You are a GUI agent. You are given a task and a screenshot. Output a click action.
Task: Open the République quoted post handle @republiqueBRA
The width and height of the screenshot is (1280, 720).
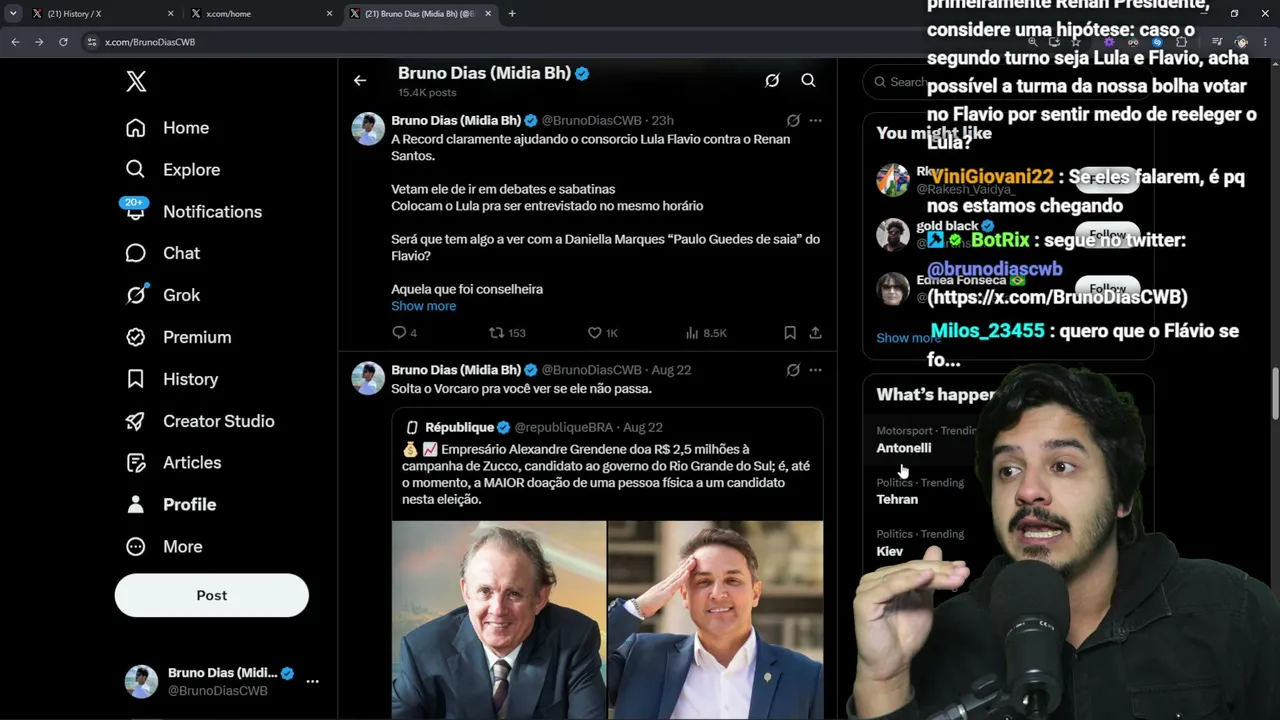[x=564, y=428]
